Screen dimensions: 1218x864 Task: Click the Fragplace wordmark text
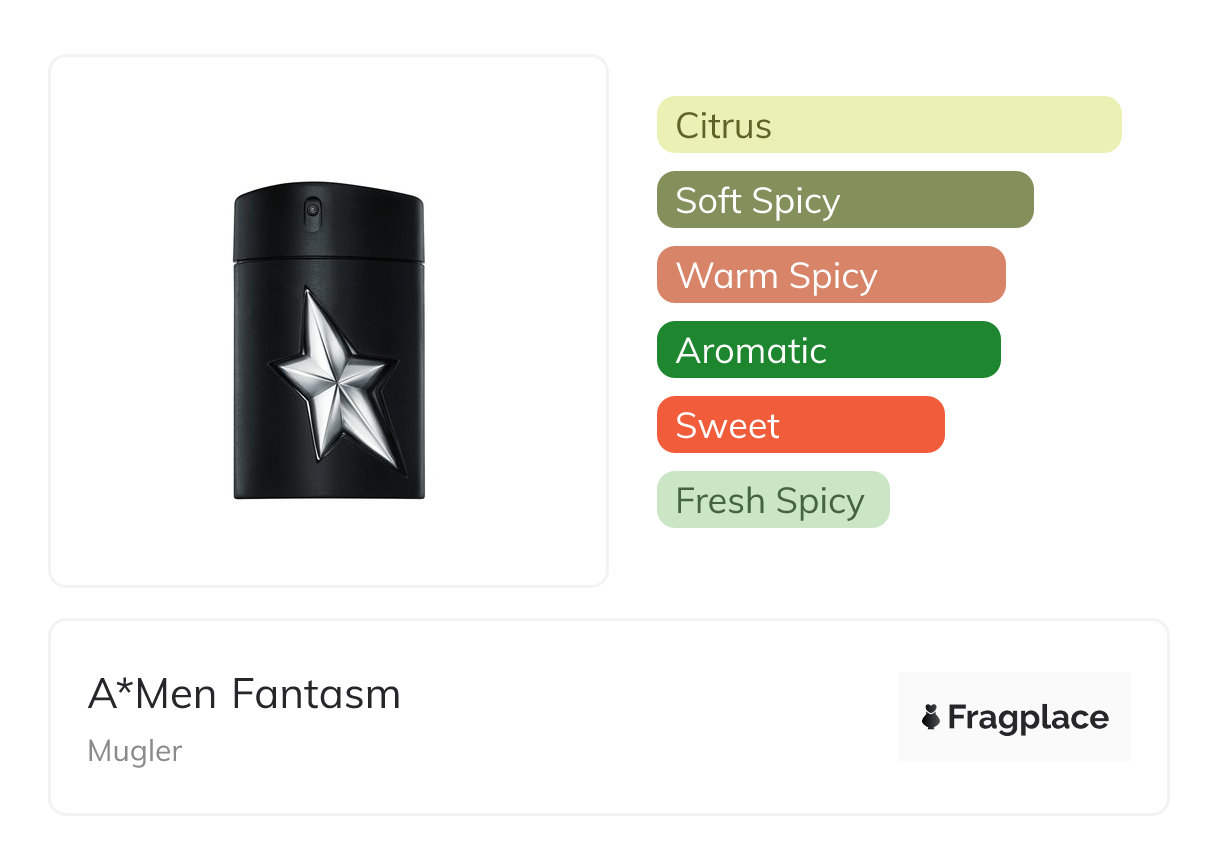click(1027, 717)
